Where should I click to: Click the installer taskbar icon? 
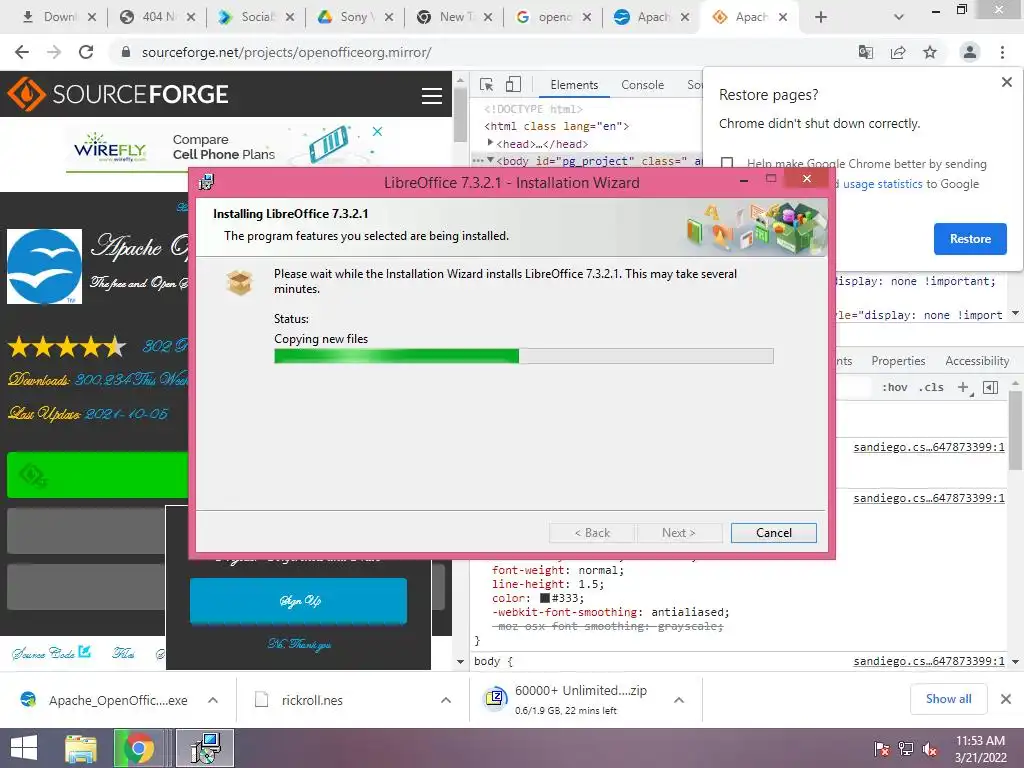205,748
